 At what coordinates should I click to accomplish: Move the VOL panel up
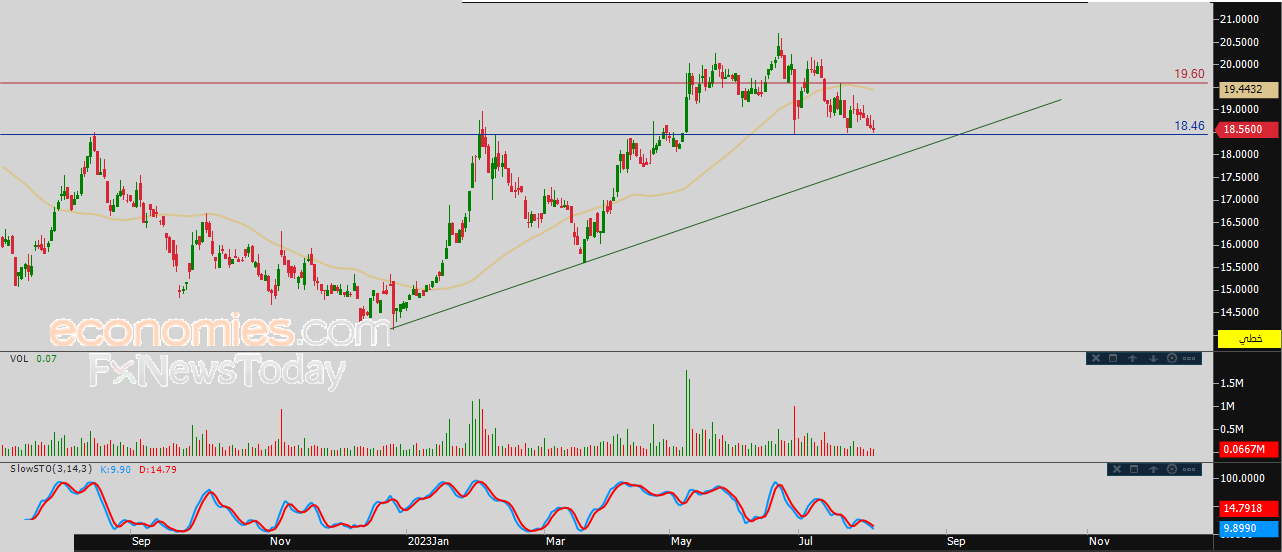point(1133,358)
